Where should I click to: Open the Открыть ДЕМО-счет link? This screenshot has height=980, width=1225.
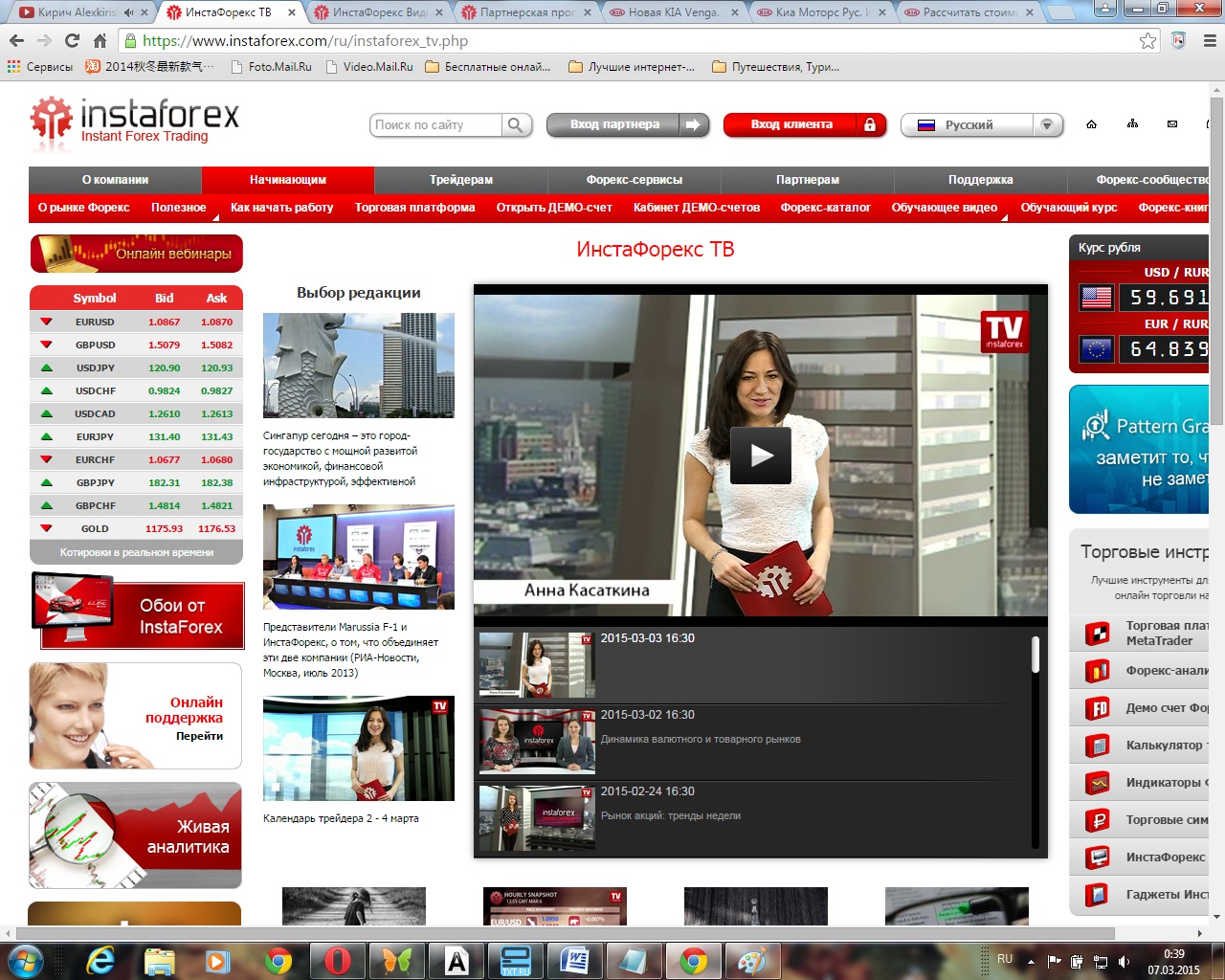pos(554,208)
